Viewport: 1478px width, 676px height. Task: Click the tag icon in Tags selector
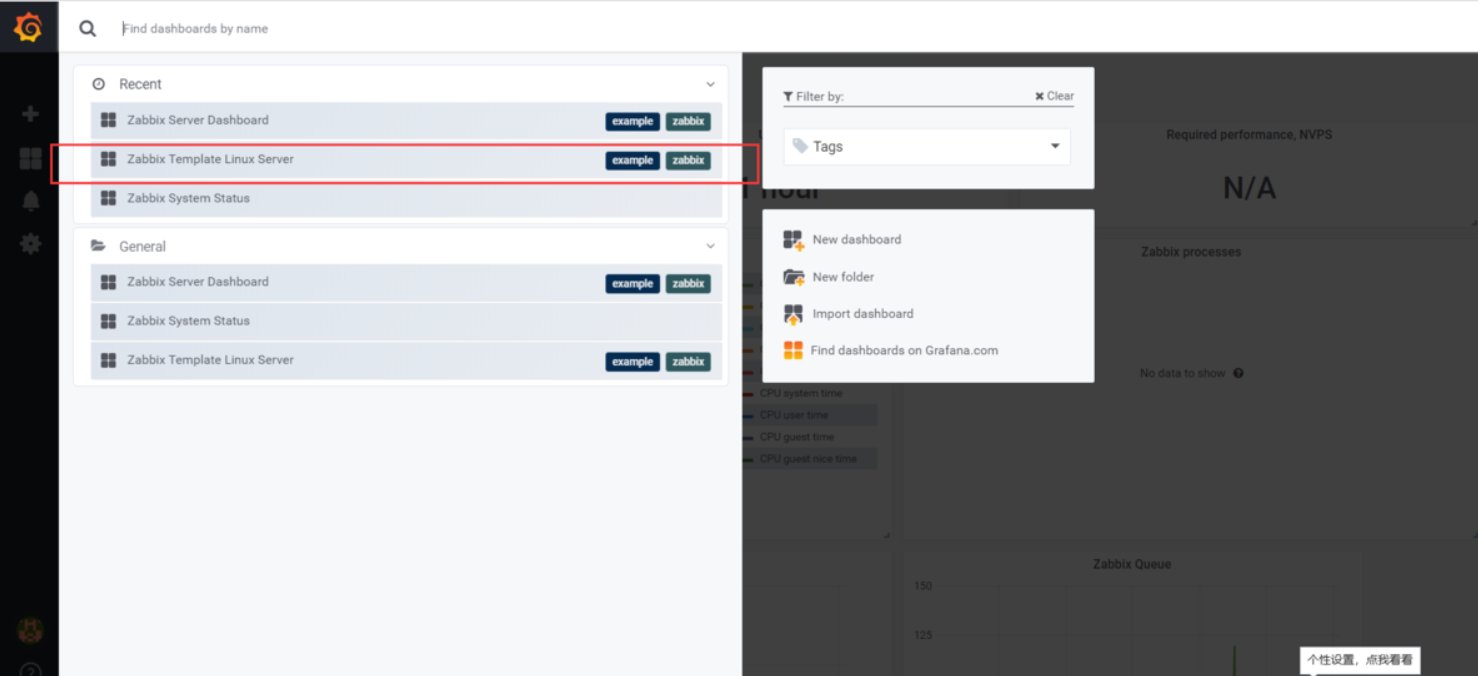click(800, 146)
